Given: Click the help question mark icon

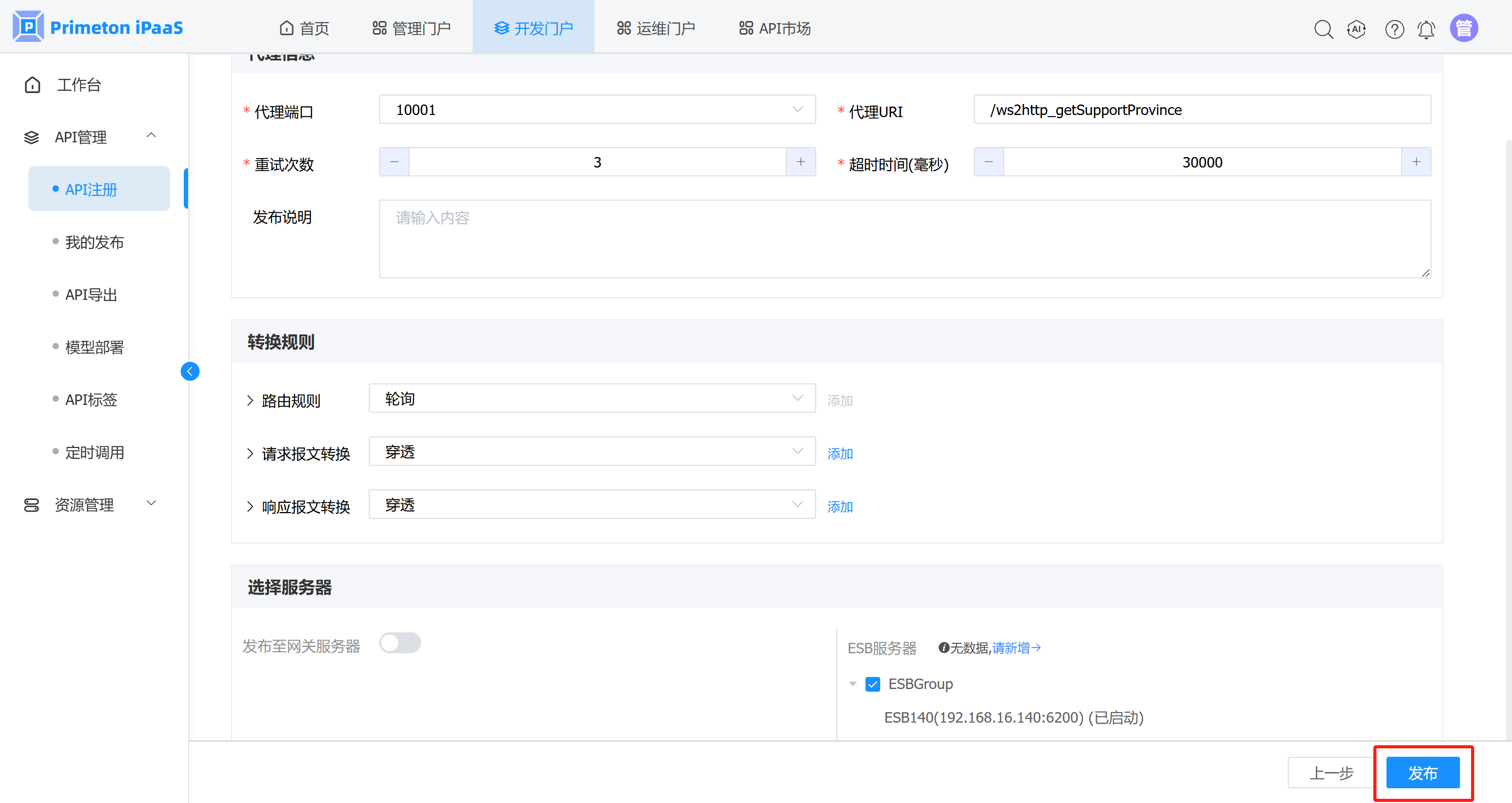Looking at the screenshot, I should pos(1394,29).
